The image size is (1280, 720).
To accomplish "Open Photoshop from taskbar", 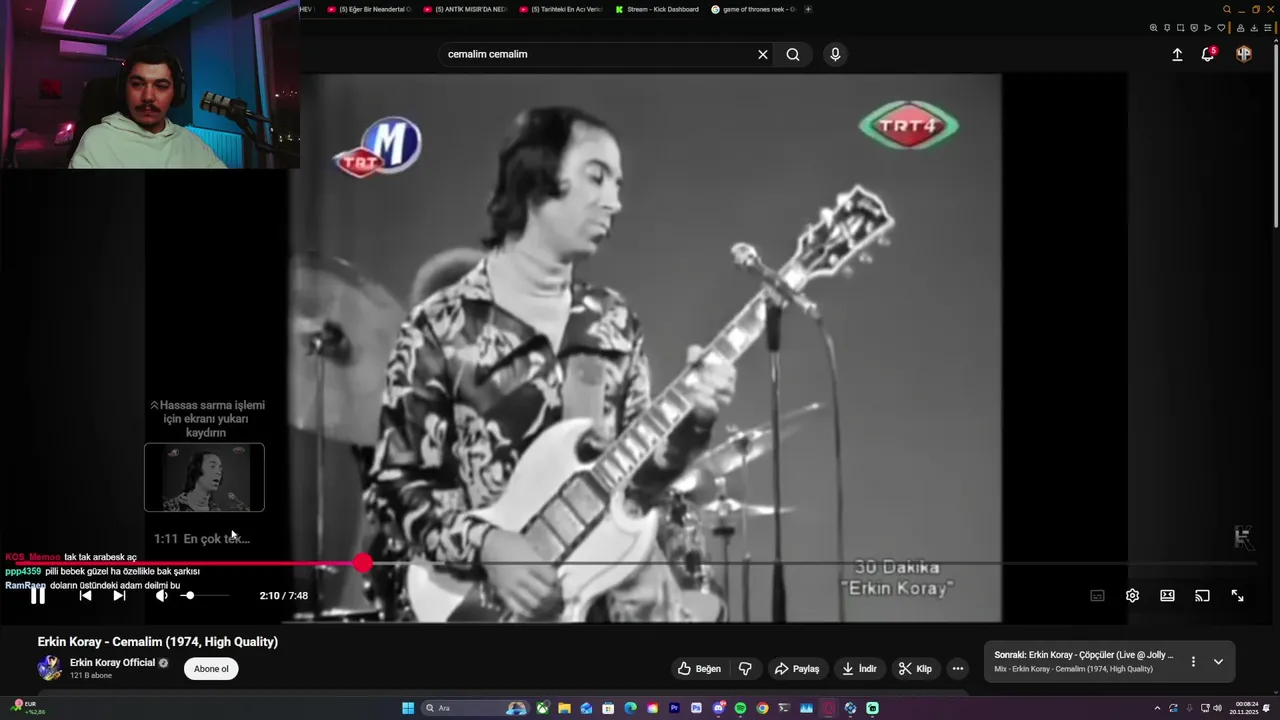I will click(696, 708).
